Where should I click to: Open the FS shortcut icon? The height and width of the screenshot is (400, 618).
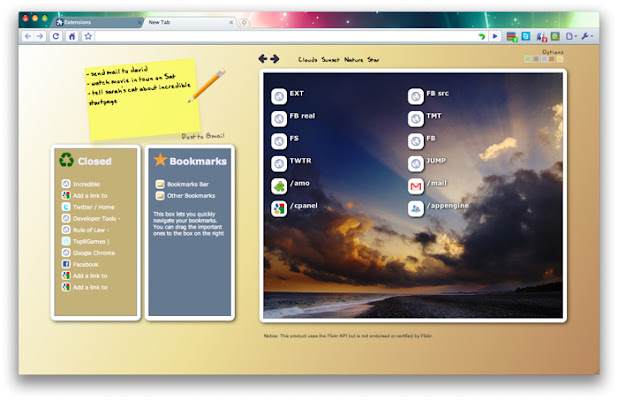tap(279, 141)
